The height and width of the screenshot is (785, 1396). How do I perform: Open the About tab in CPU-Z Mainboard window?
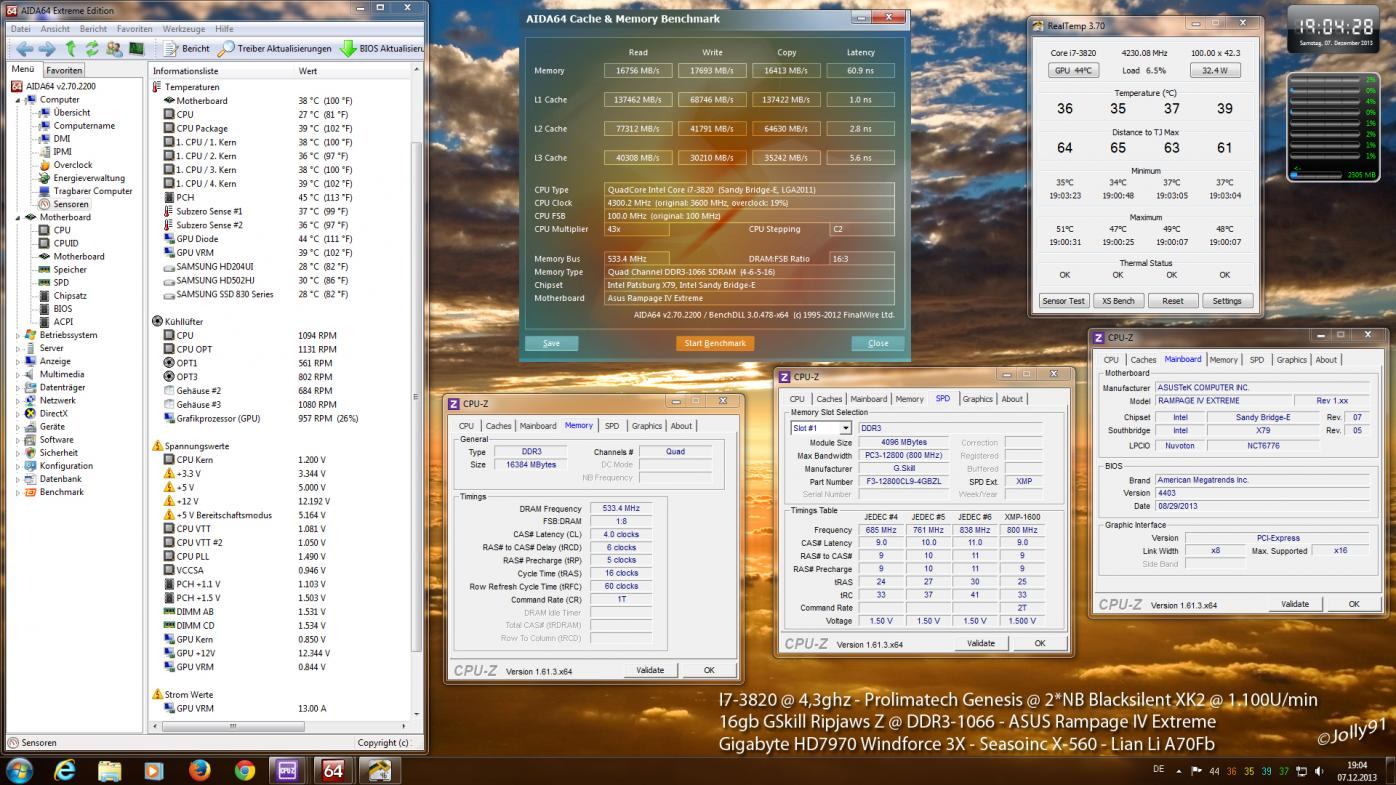pyautogui.click(x=1326, y=359)
